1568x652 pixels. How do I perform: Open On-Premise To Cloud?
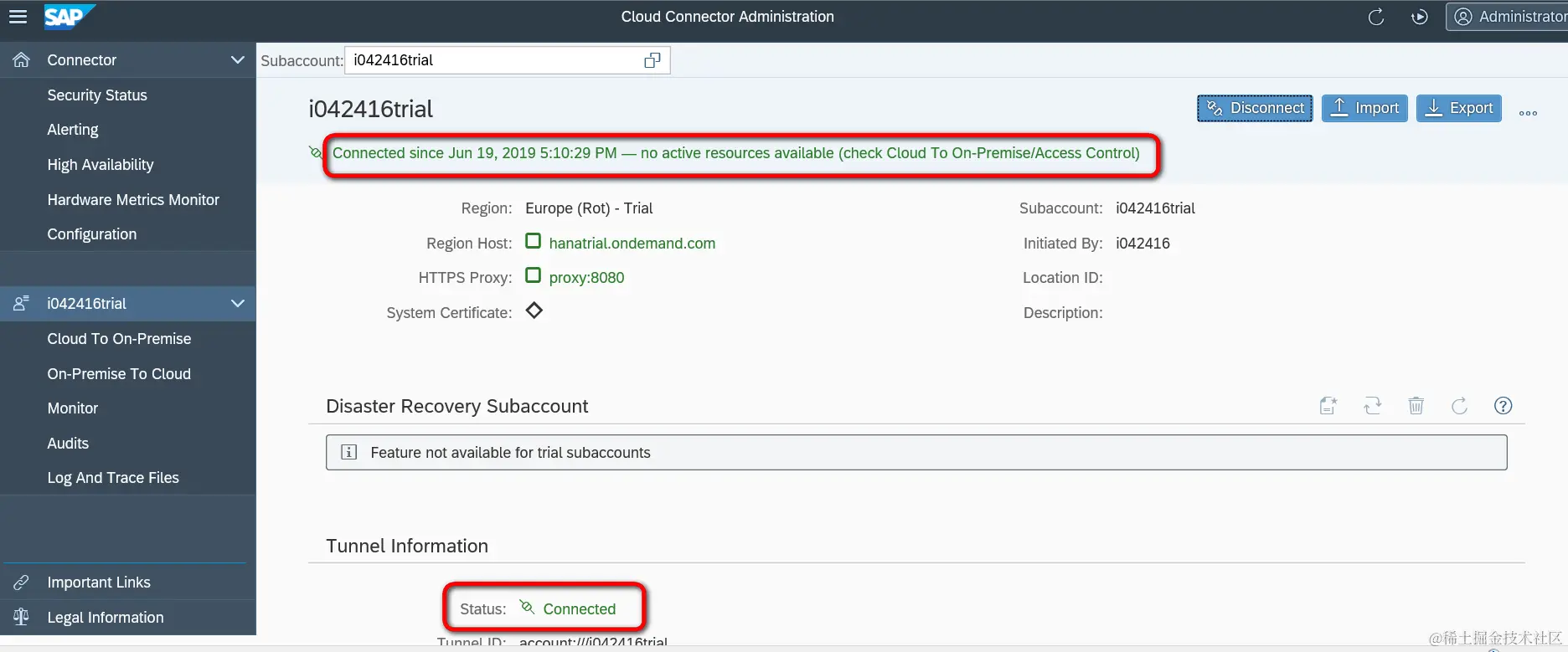coord(119,374)
